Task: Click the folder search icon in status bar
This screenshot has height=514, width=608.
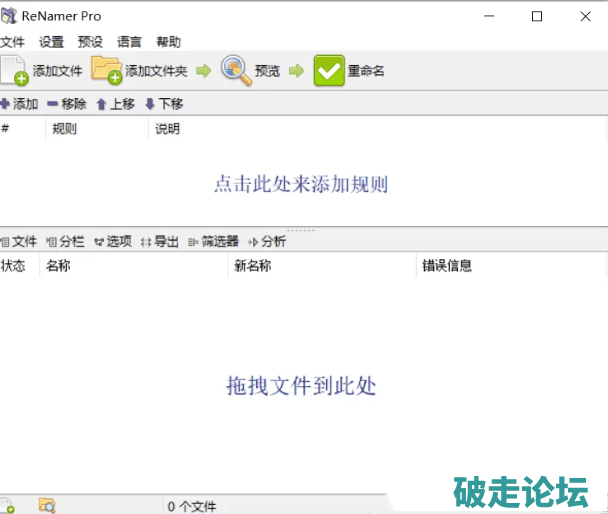Action: (46, 506)
